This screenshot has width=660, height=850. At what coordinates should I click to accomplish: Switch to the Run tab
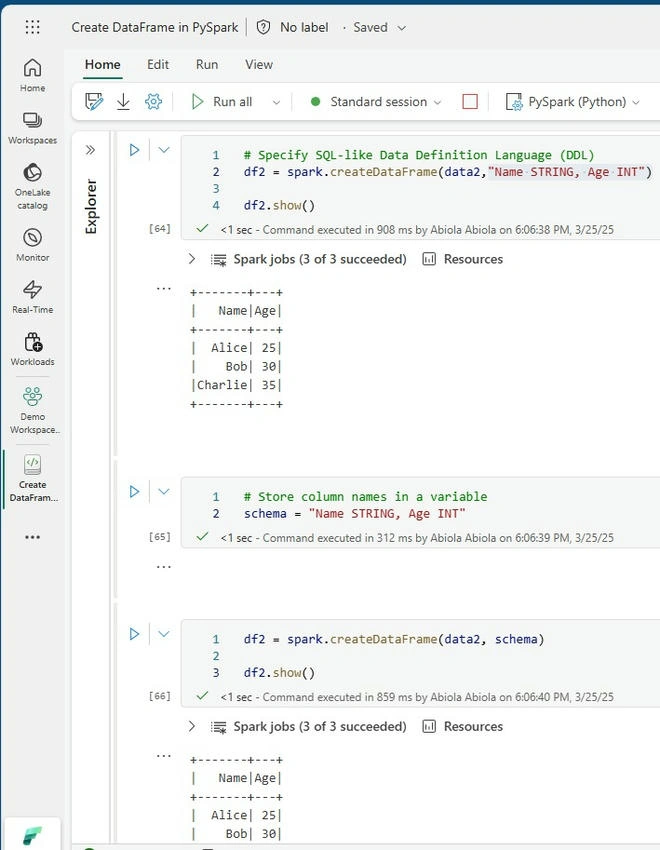[207, 65]
